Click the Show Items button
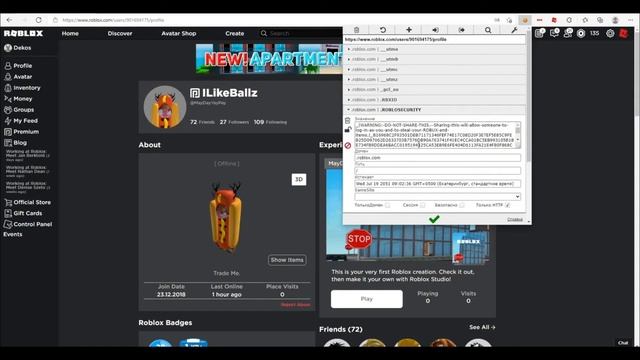 [287, 260]
